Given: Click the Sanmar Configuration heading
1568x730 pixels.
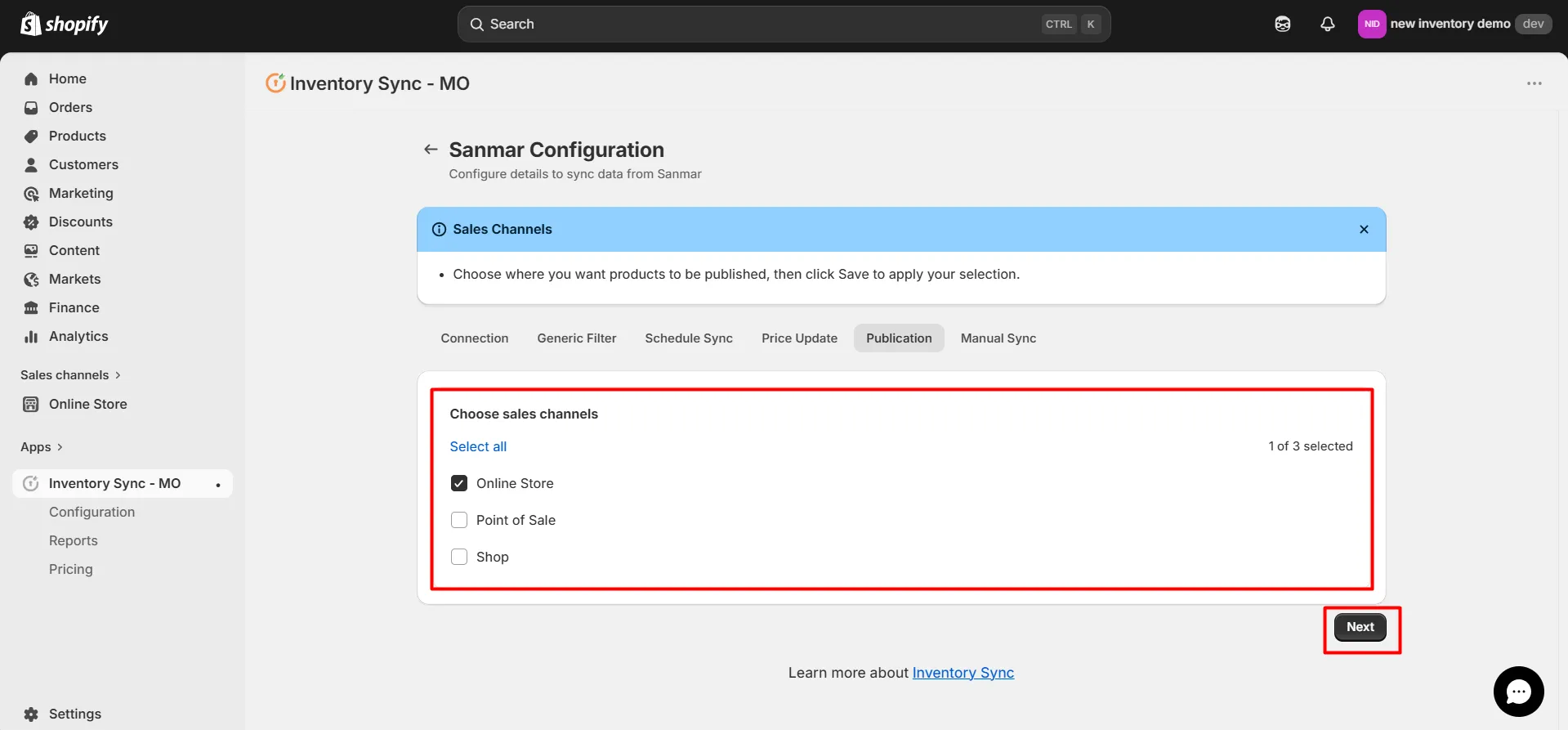Looking at the screenshot, I should [556, 150].
